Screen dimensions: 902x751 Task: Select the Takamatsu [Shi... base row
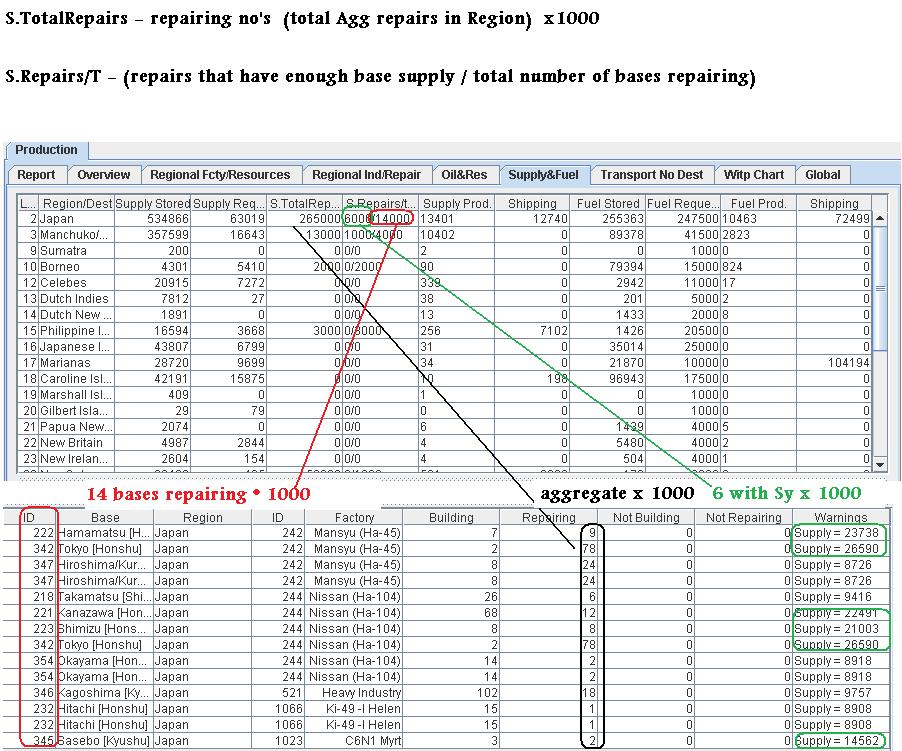pos(446,597)
